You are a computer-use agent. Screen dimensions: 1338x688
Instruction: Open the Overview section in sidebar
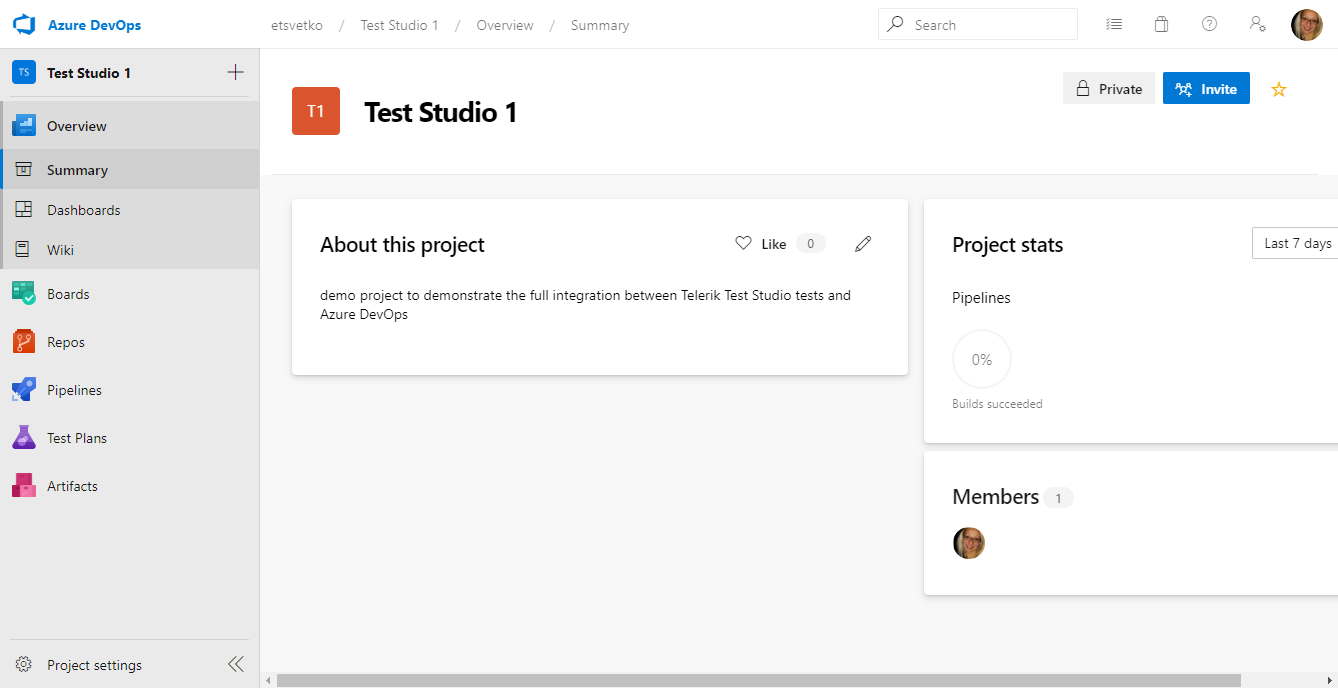[x=130, y=126]
